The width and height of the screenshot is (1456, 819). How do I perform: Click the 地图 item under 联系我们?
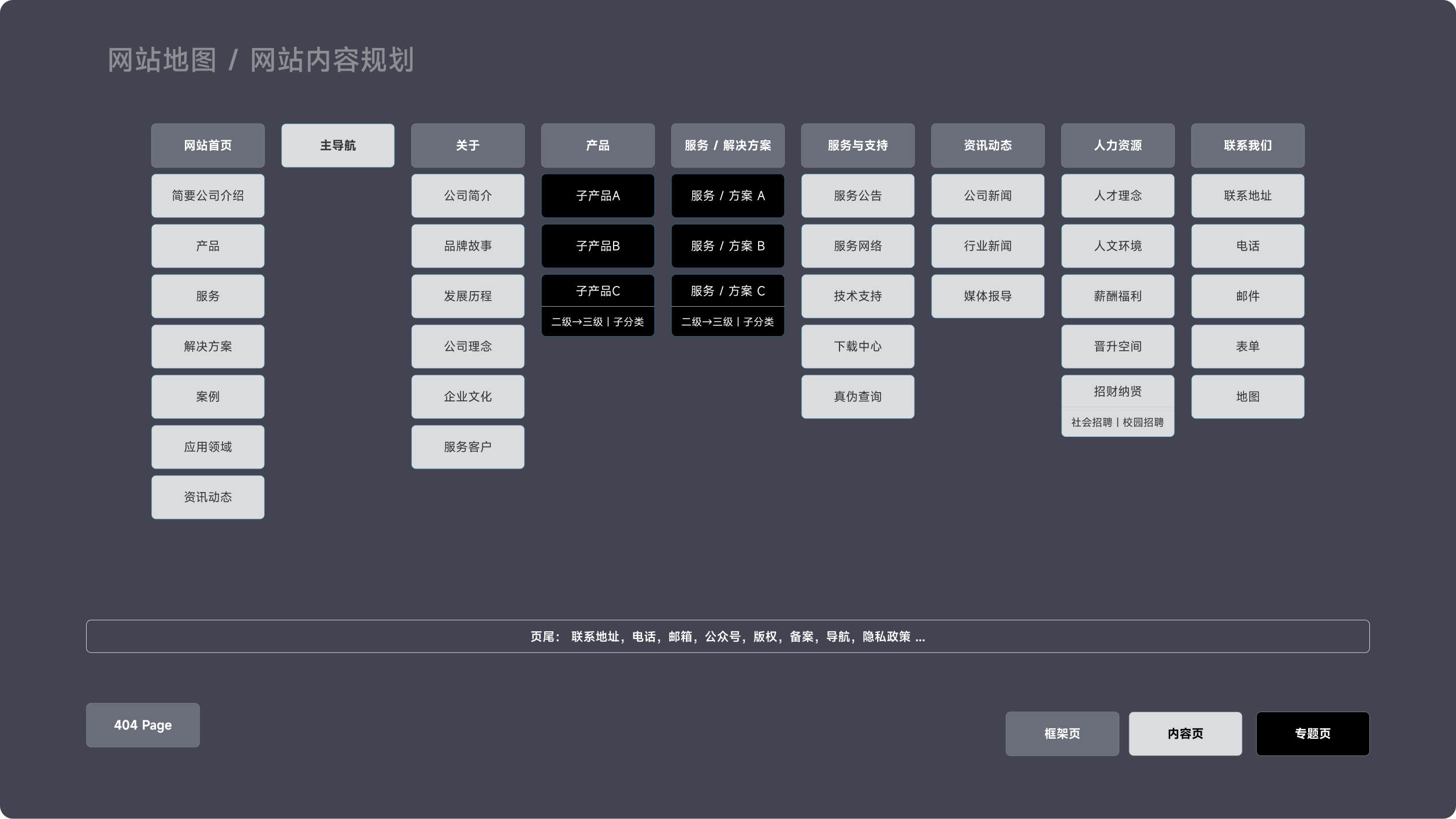(1247, 397)
